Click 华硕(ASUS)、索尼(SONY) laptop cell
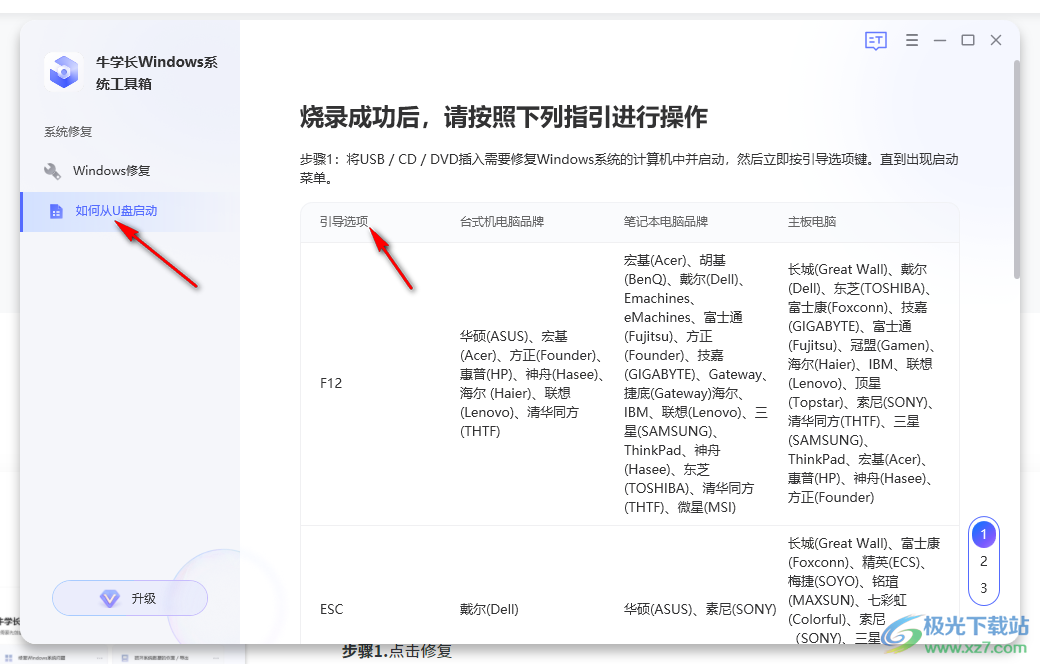This screenshot has width=1040, height=664. tap(700, 609)
